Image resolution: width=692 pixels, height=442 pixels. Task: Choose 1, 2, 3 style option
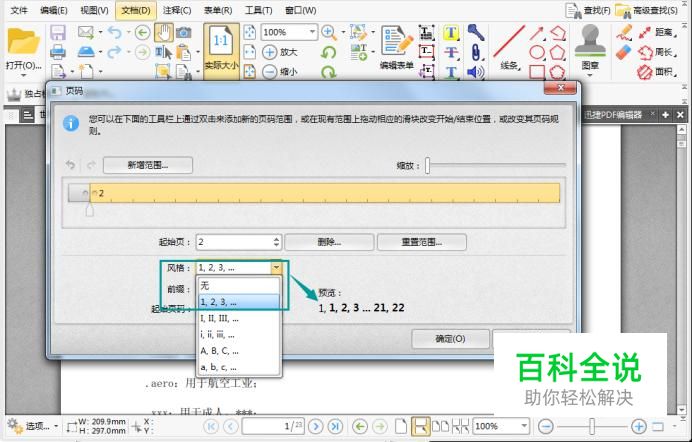(x=239, y=302)
